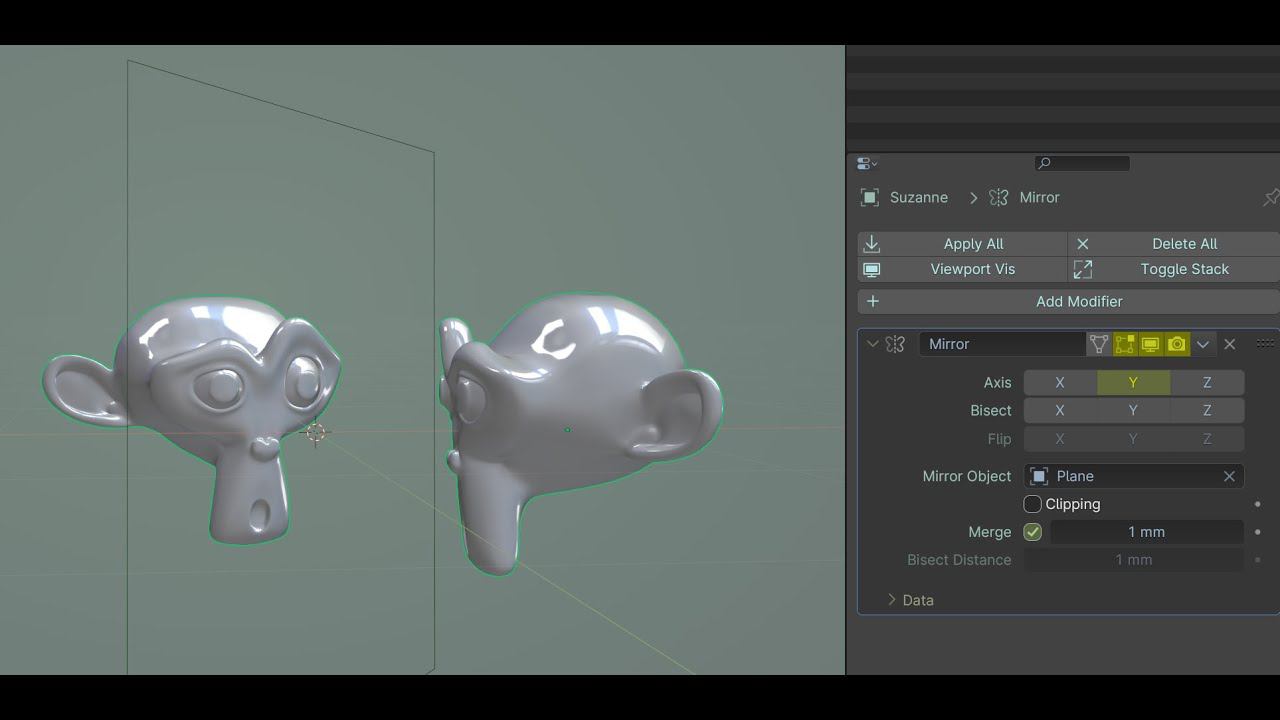Remove the Mirror modifier with X
The height and width of the screenshot is (720, 1280).
pyautogui.click(x=1230, y=344)
